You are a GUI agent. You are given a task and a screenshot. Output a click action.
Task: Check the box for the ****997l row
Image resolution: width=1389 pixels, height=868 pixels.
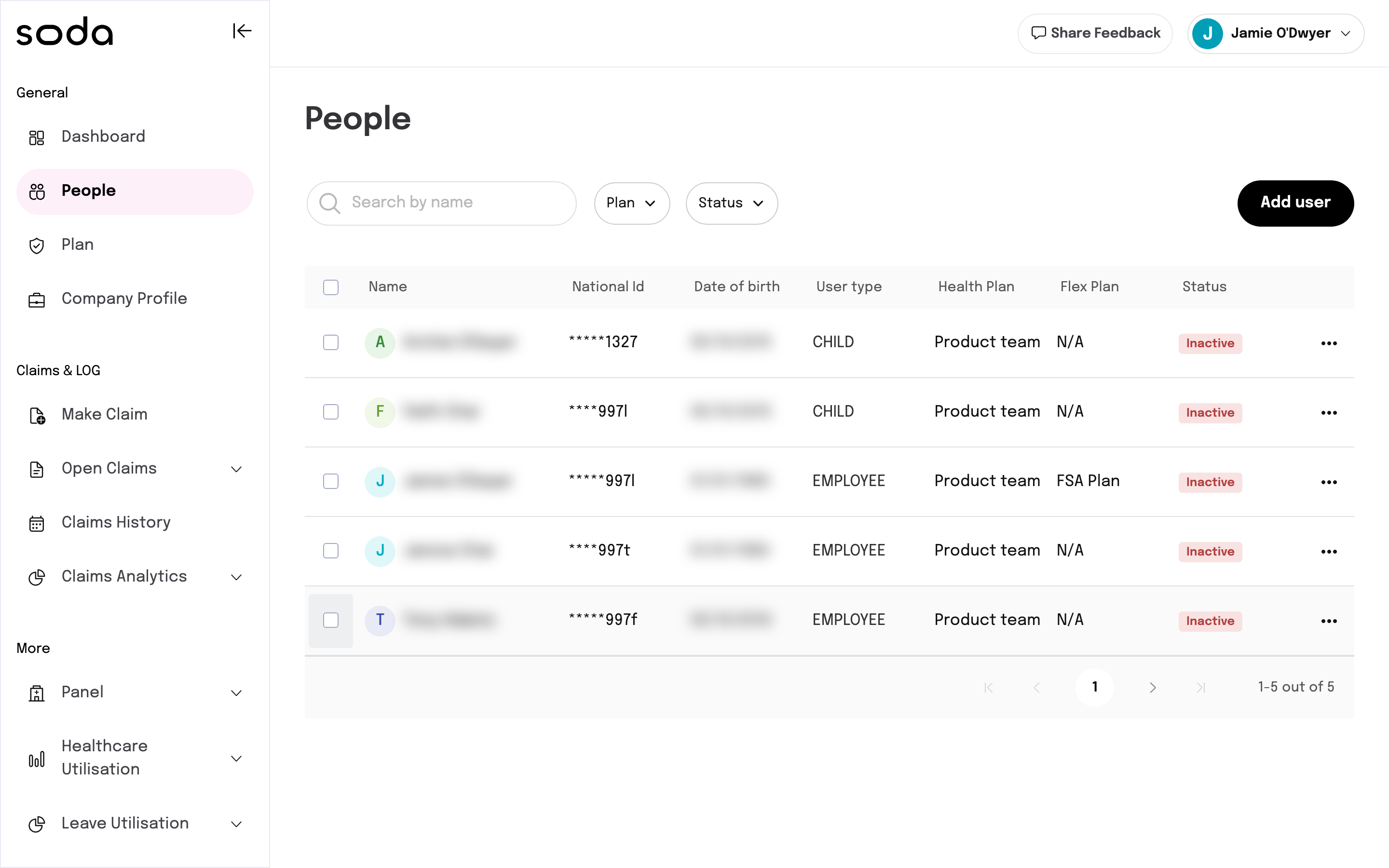coord(330,412)
